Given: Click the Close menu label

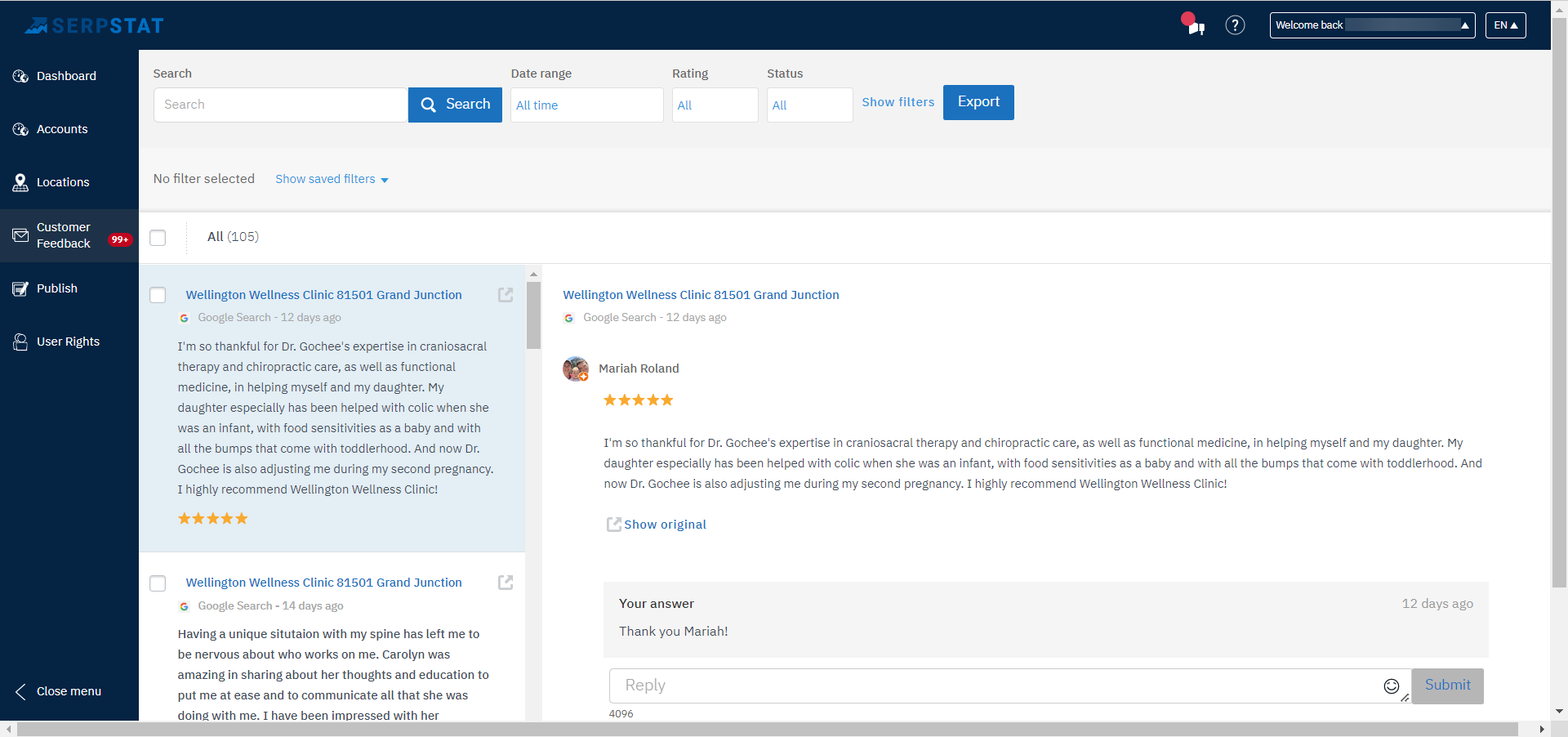Looking at the screenshot, I should (x=69, y=691).
